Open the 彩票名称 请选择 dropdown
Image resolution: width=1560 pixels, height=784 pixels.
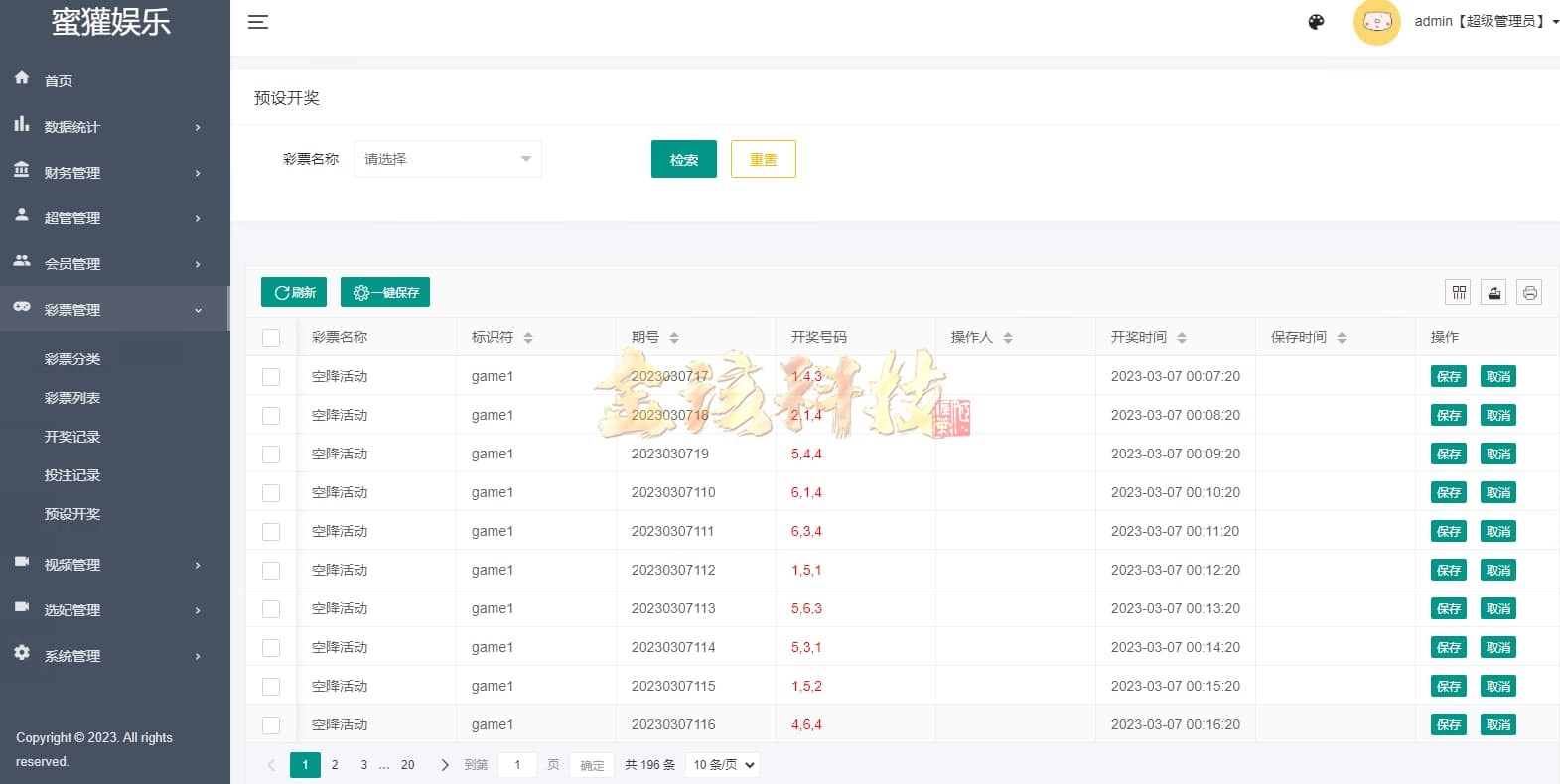pos(448,159)
